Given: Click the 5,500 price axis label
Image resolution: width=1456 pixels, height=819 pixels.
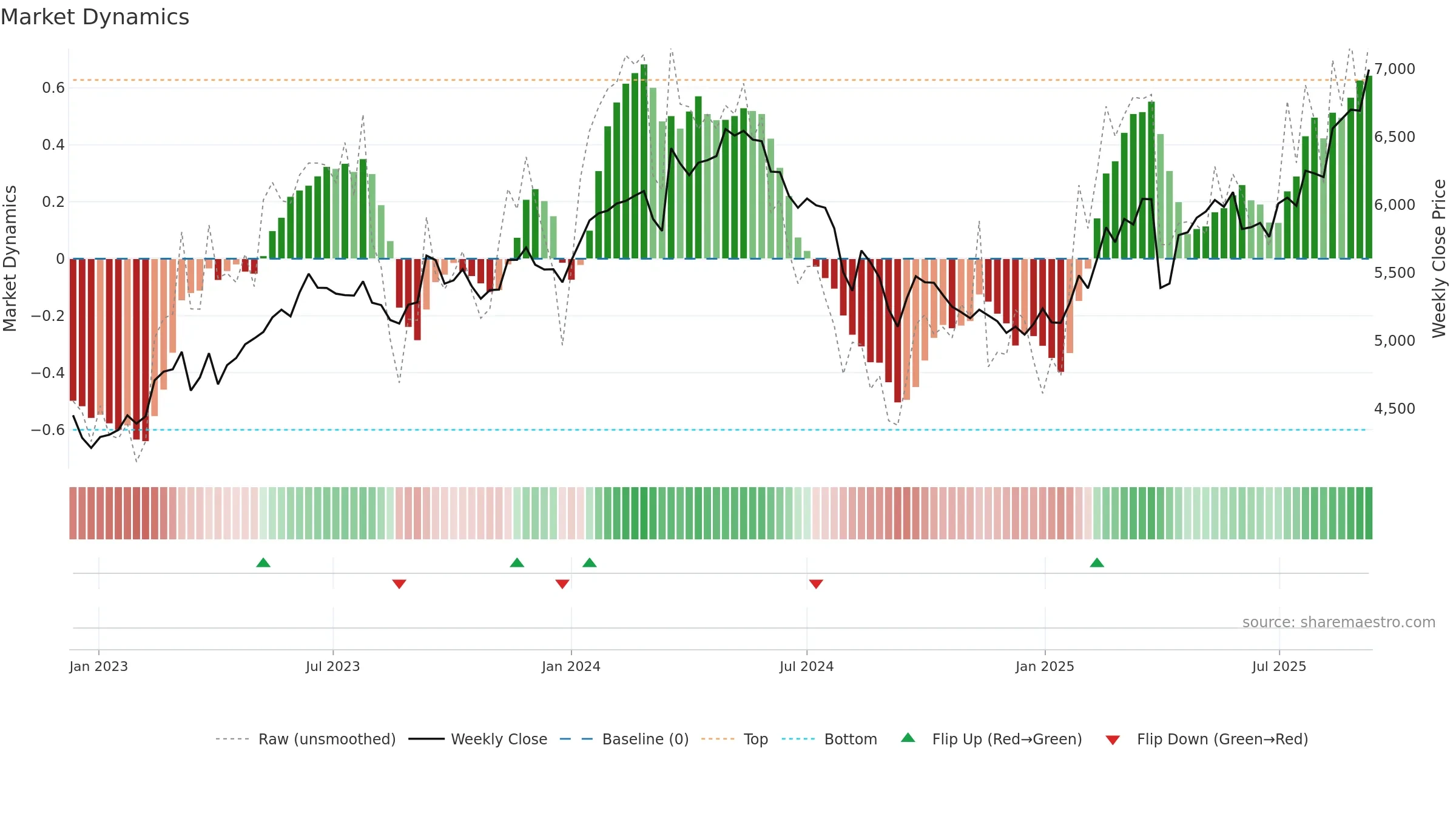Looking at the screenshot, I should pyautogui.click(x=1395, y=272).
